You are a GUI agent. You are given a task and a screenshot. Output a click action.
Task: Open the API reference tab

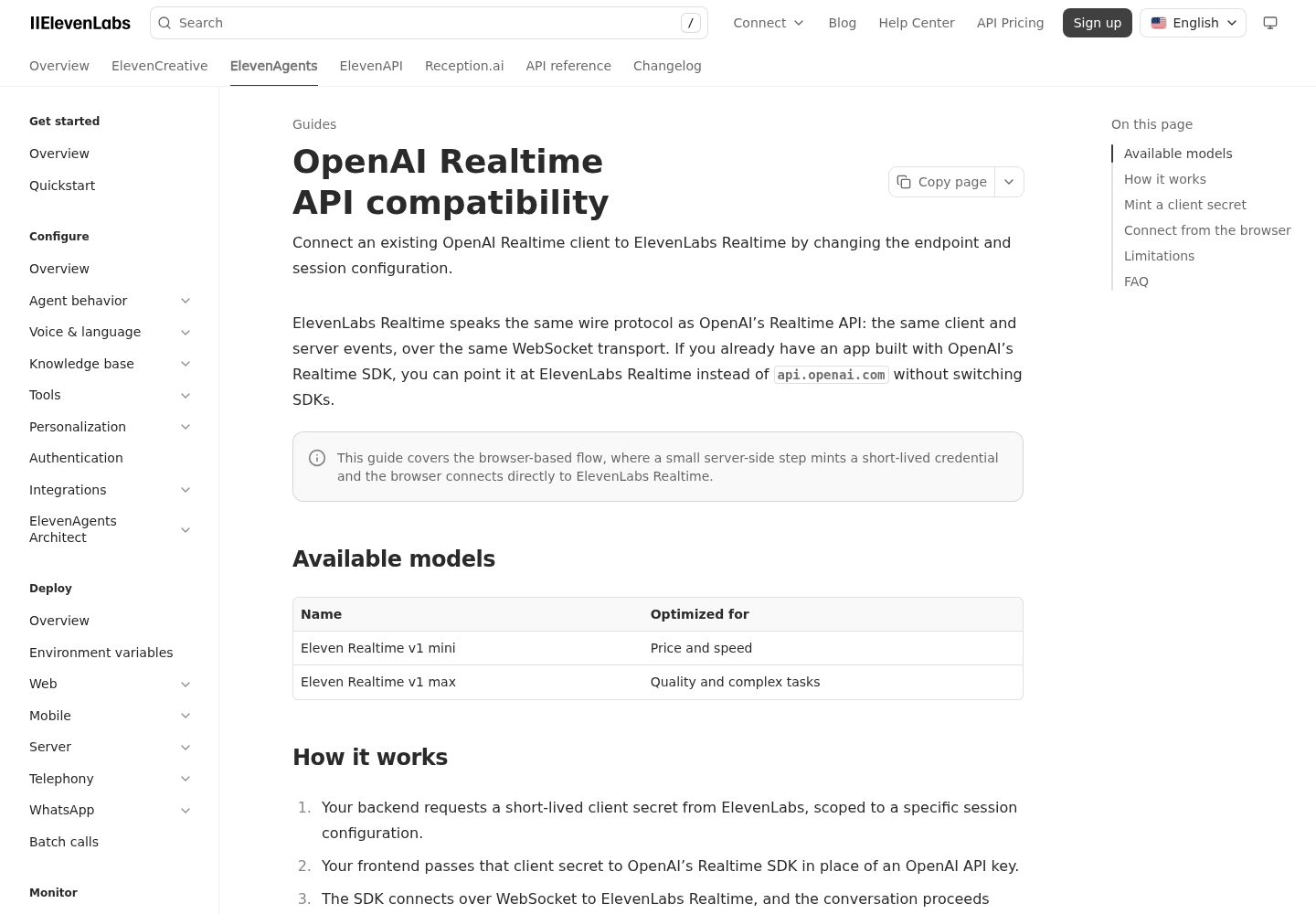pos(568,66)
